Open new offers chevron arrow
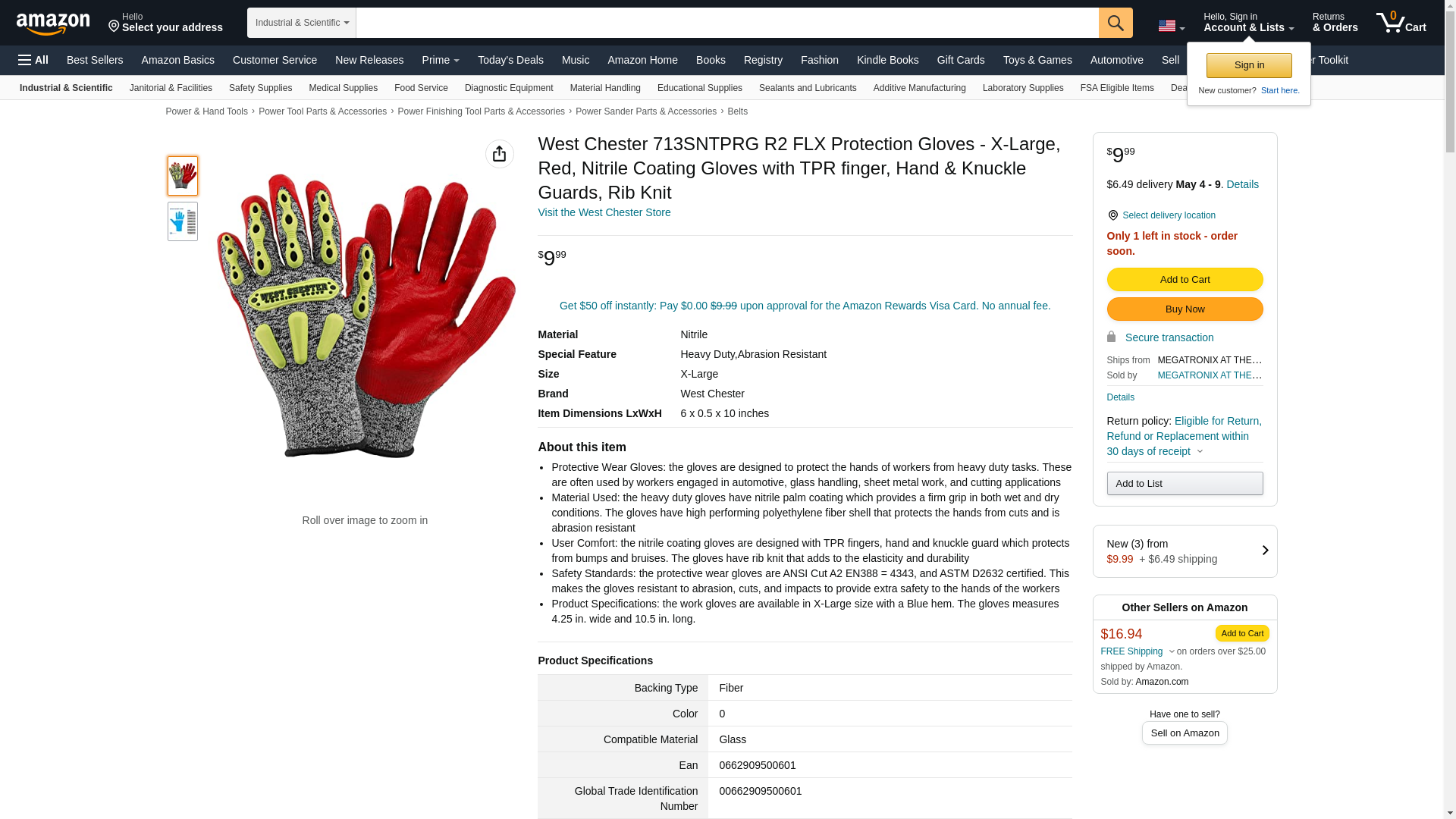 [x=1265, y=551]
